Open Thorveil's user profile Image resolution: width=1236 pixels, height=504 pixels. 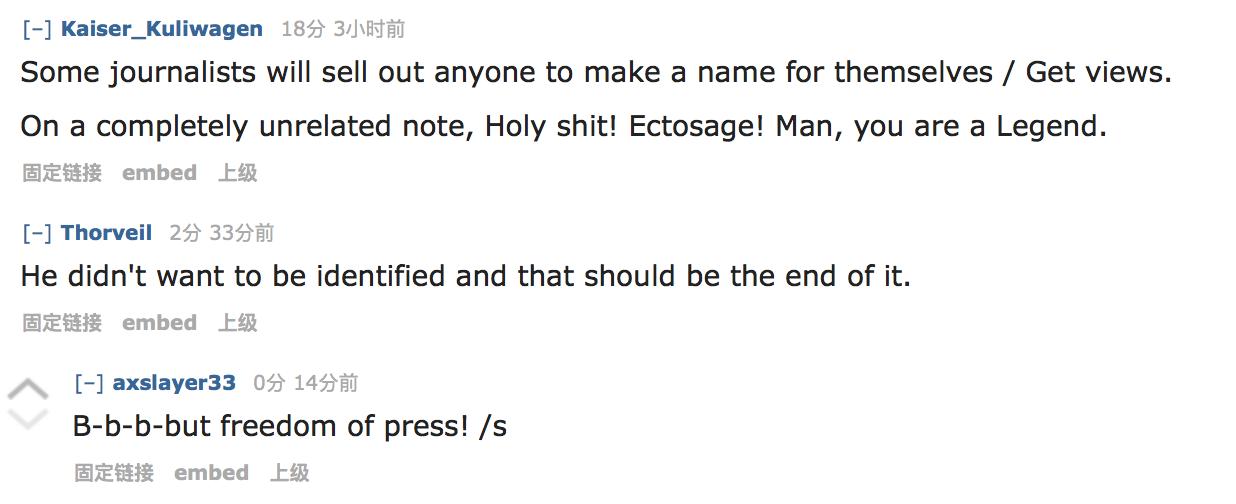point(107,233)
